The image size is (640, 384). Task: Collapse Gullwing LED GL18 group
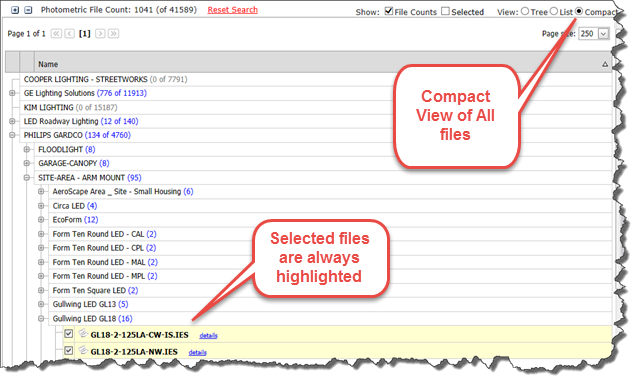tap(41, 318)
